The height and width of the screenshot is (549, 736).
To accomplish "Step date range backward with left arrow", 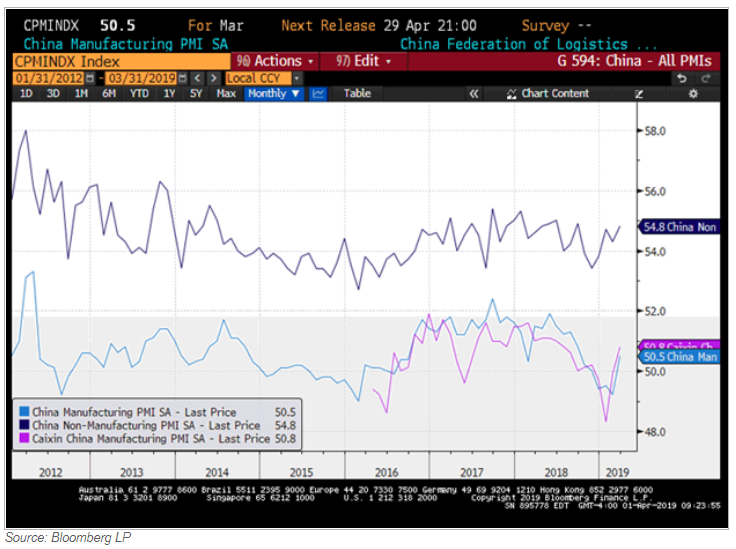I will click(x=197, y=78).
